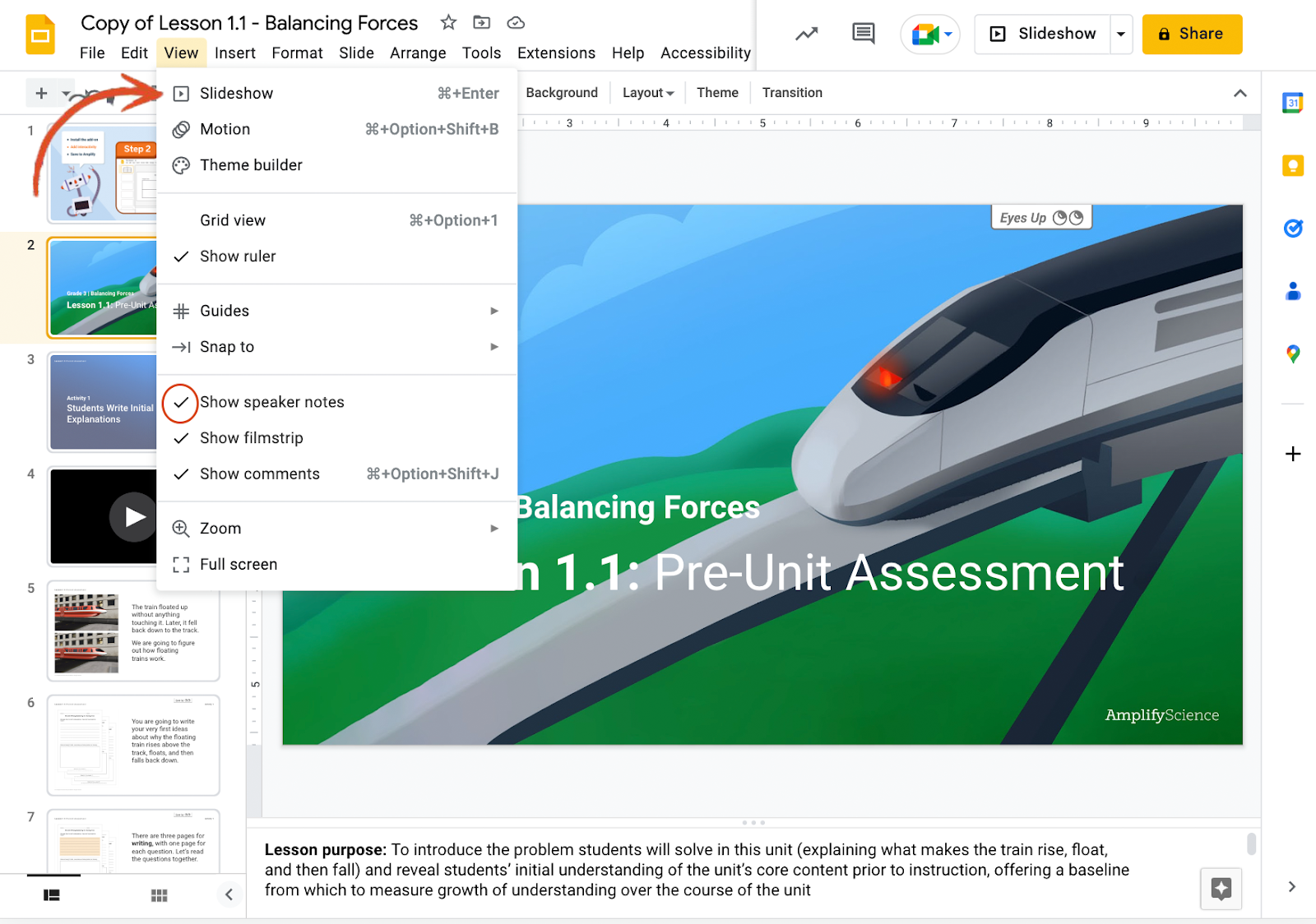Open Google Calendar side panel icon
This screenshot has height=924, width=1316.
1292,103
